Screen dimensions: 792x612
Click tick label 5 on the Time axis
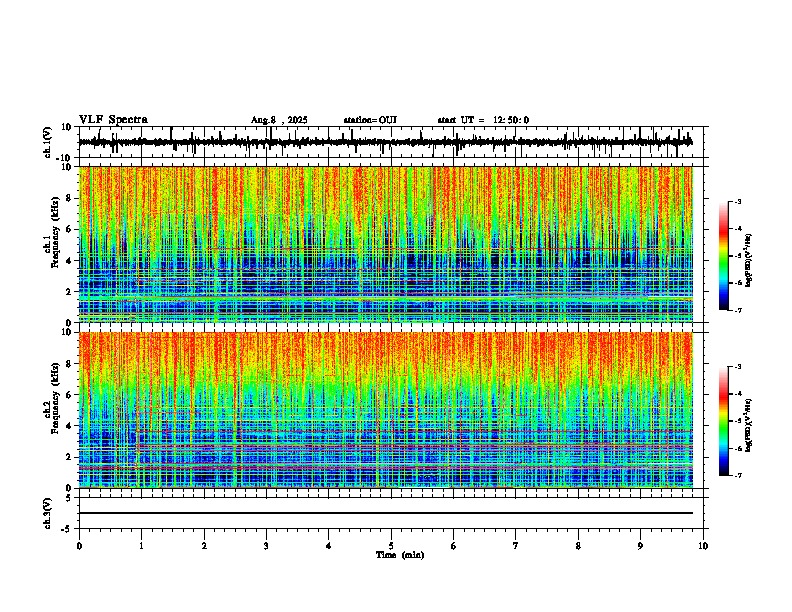coord(391,546)
